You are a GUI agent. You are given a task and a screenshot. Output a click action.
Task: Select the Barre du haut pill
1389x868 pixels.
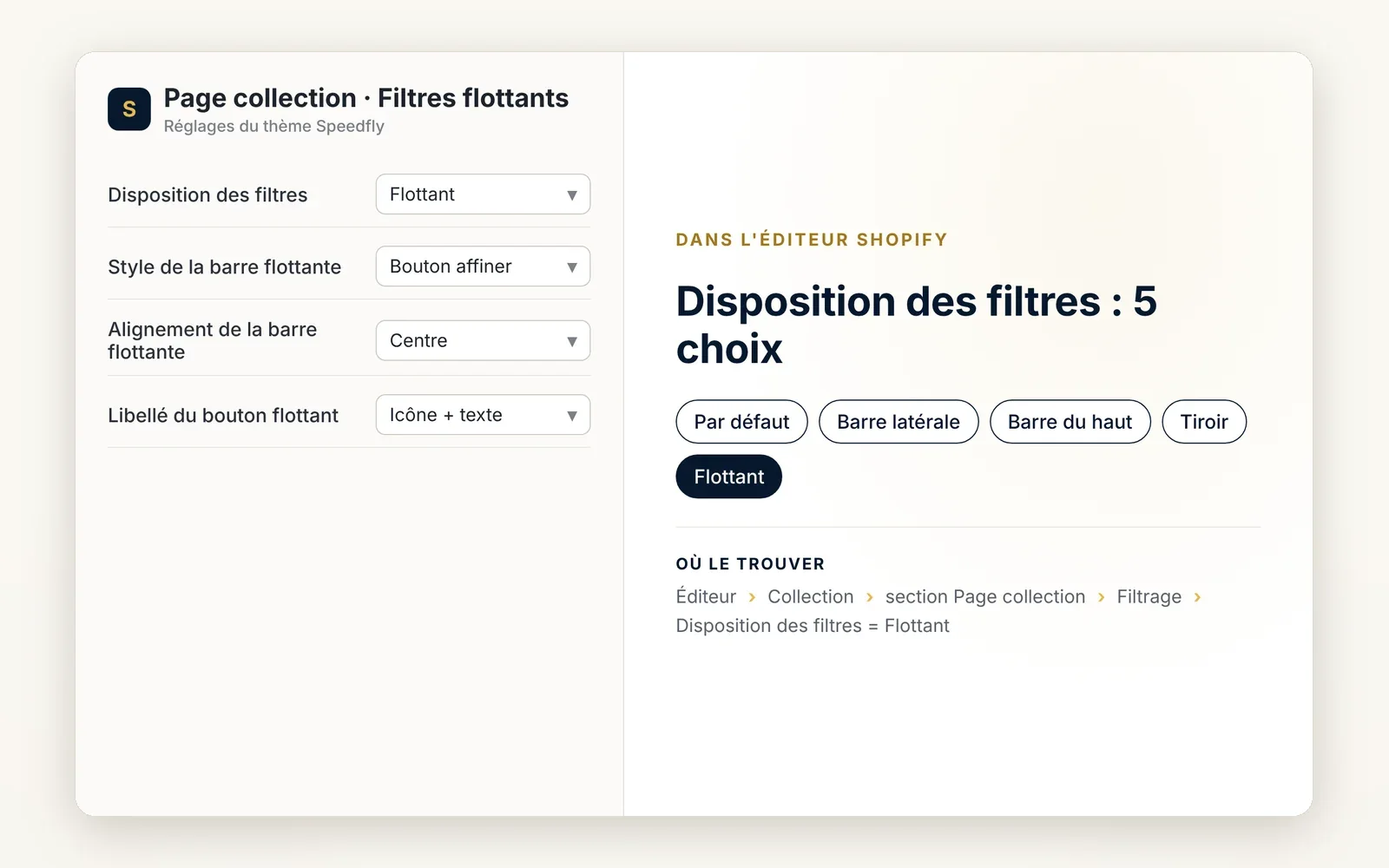(x=1070, y=422)
